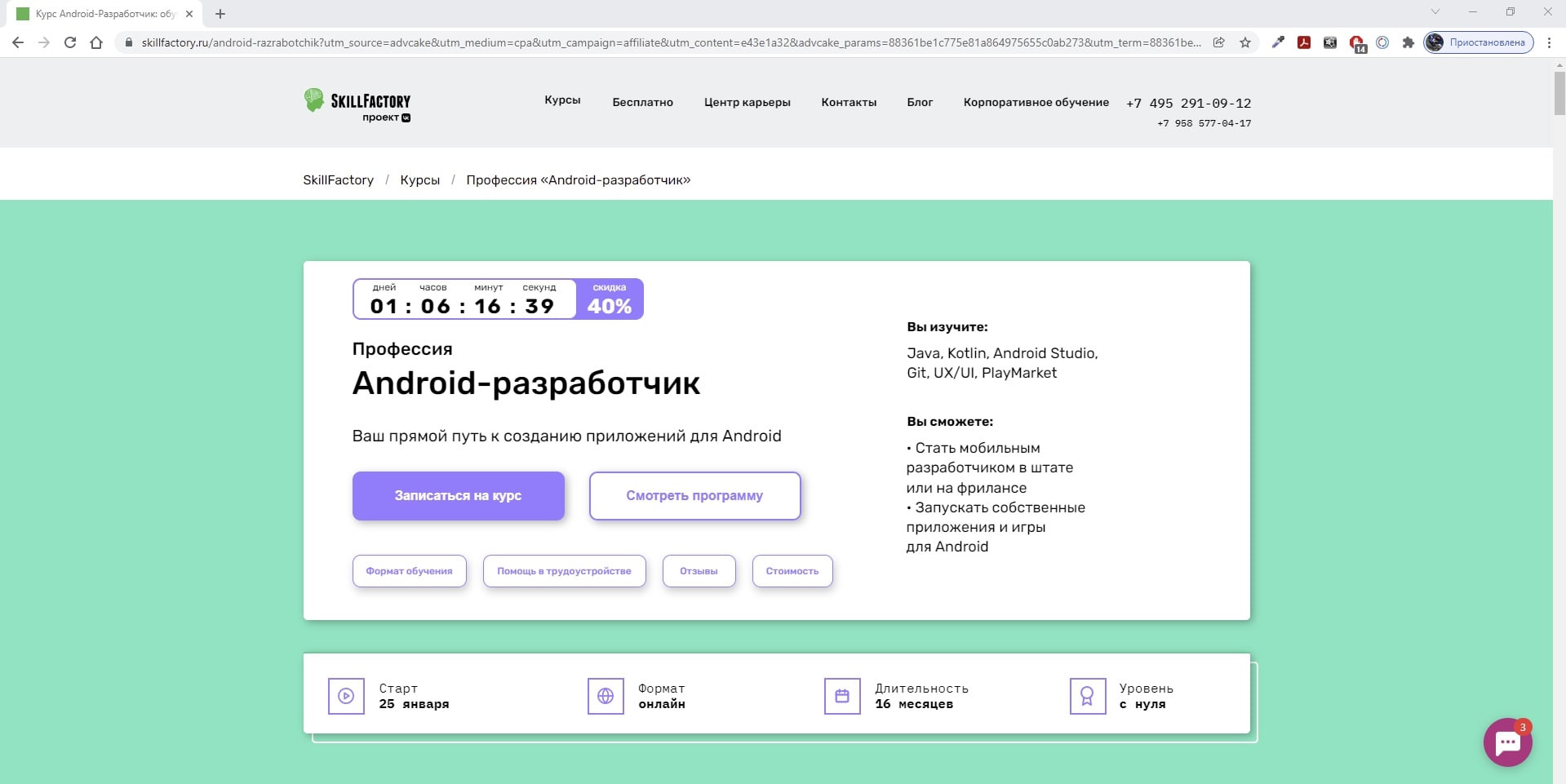Viewport: 1566px width, 784px height.
Task: Click the browser forward arrow
Action: (44, 42)
